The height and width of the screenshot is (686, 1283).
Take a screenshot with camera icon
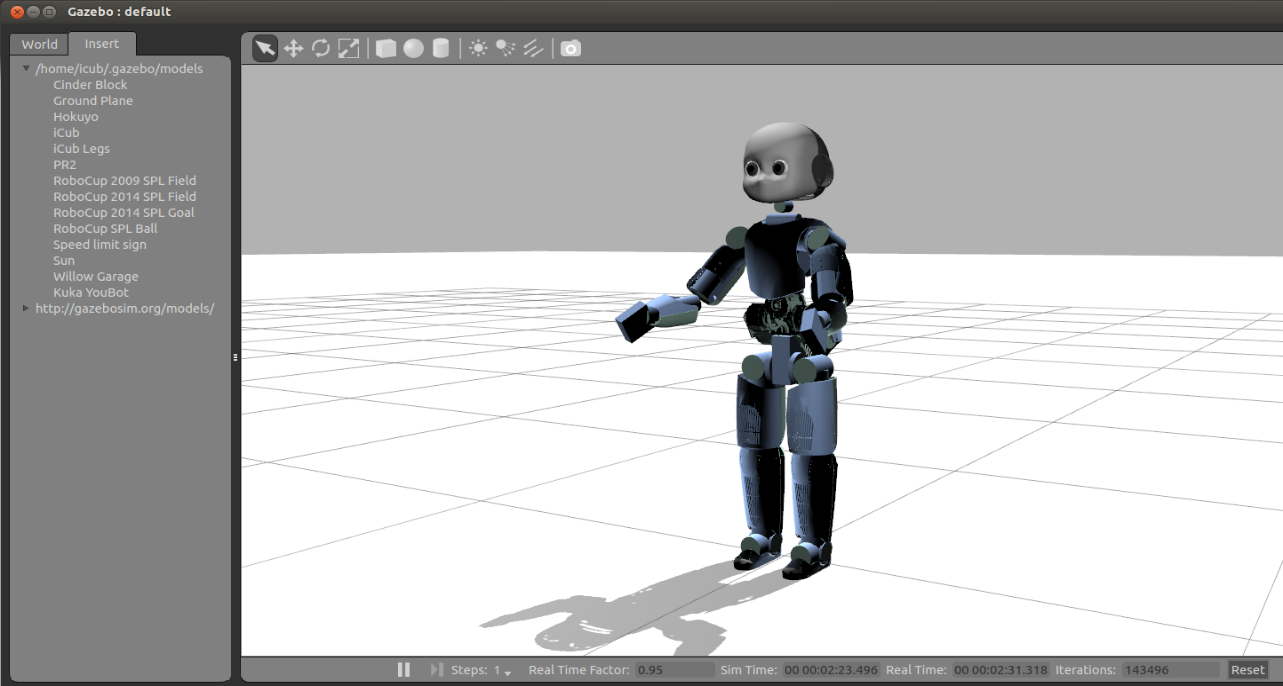tap(570, 48)
